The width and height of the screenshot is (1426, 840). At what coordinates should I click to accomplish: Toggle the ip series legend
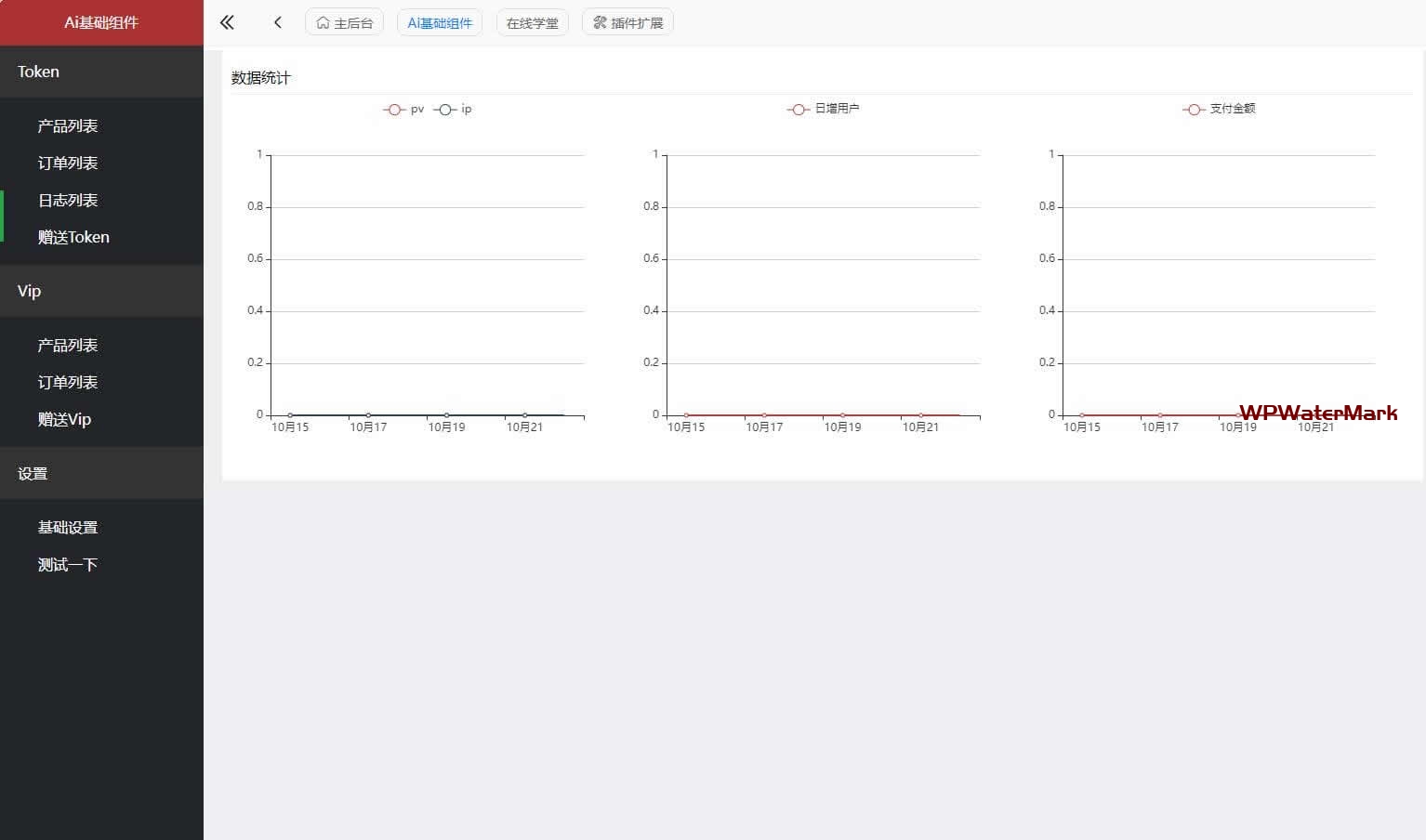pyautogui.click(x=454, y=110)
